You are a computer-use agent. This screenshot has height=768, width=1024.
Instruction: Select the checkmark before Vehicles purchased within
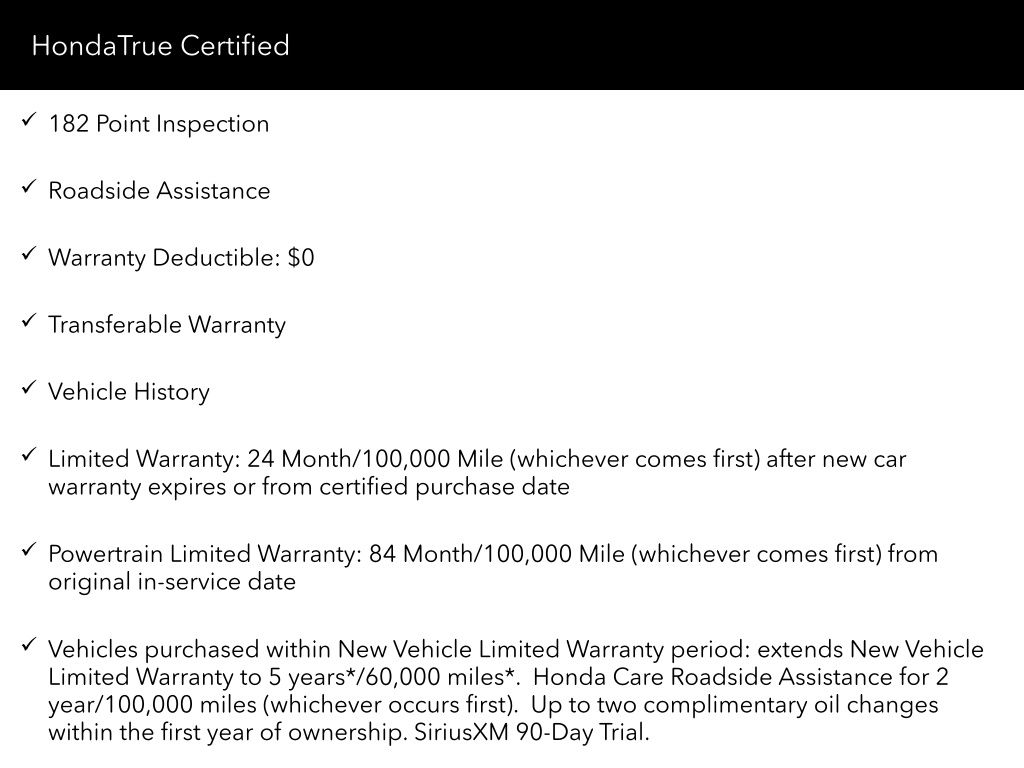click(28, 645)
